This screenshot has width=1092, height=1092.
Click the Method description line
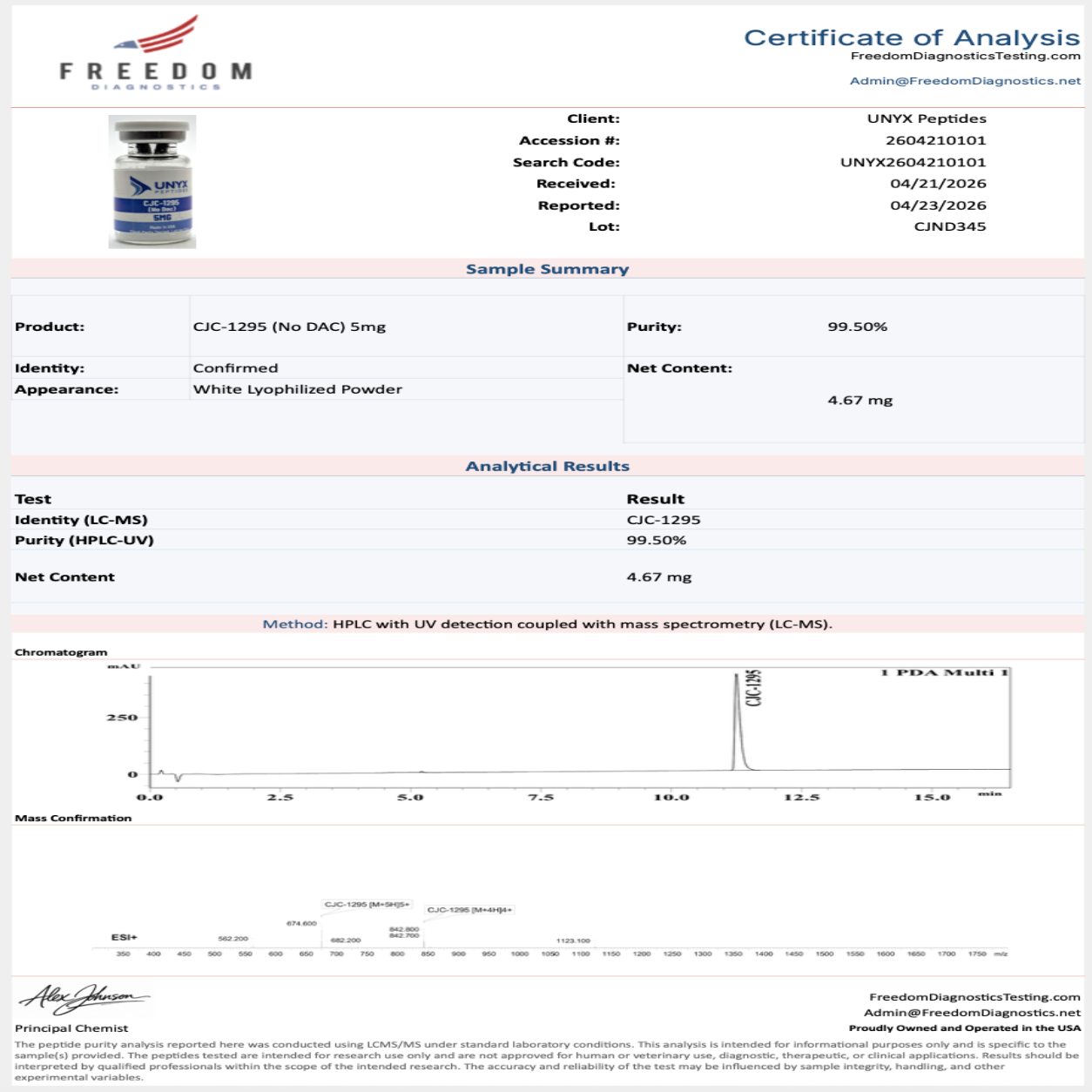547,624
